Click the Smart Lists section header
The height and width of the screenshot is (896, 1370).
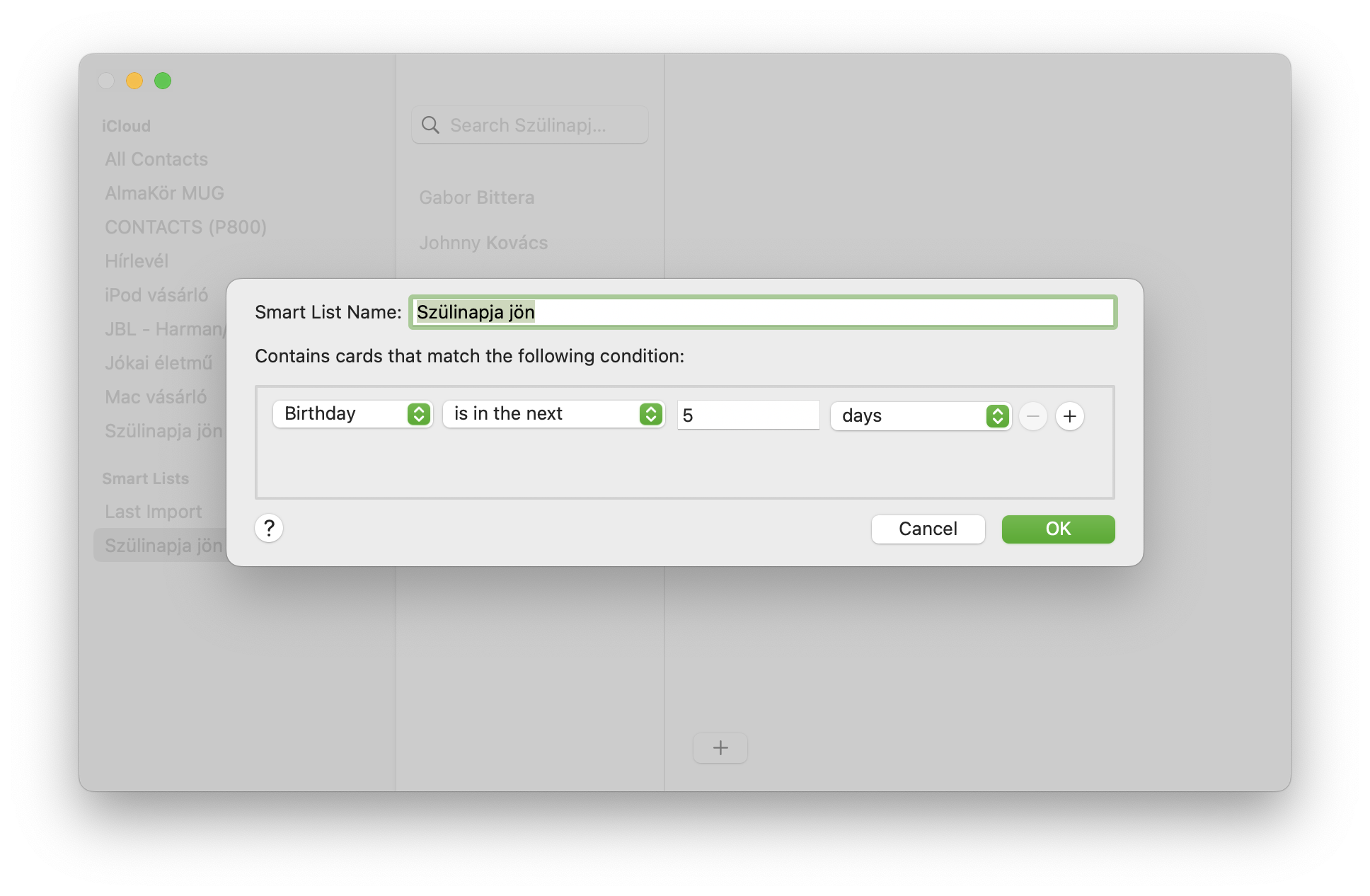146,478
